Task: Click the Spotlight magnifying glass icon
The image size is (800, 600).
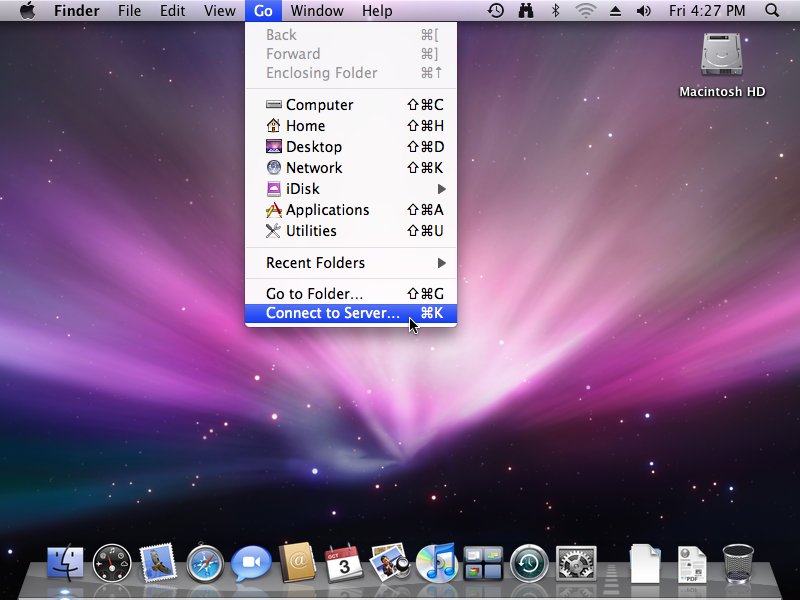Action: [x=772, y=11]
